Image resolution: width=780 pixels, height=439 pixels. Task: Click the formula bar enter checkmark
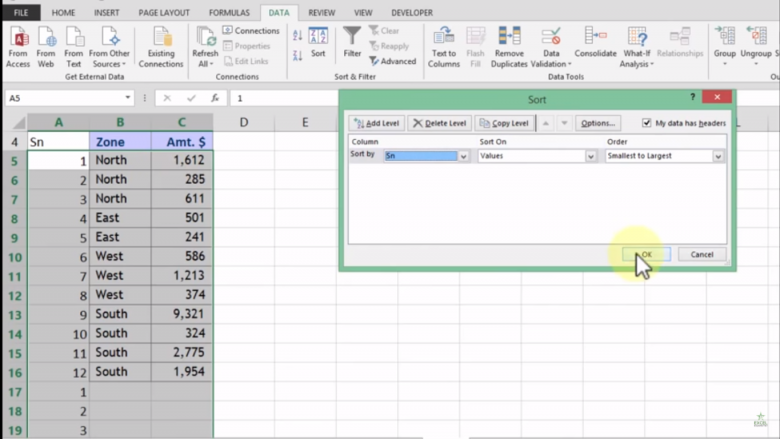pyautogui.click(x=191, y=98)
